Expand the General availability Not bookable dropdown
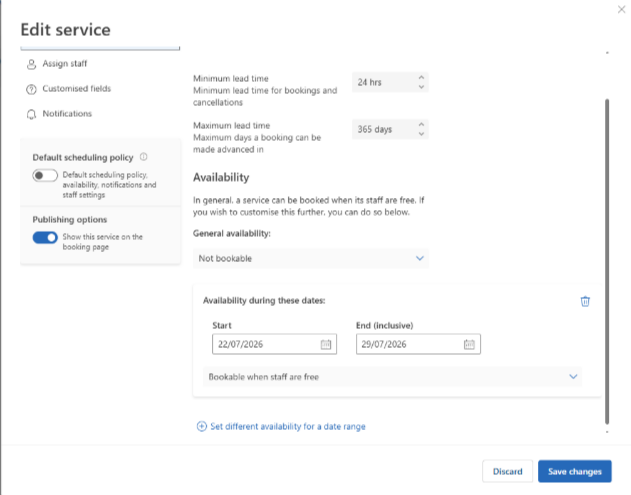This screenshot has height=495, width=631. (311, 258)
